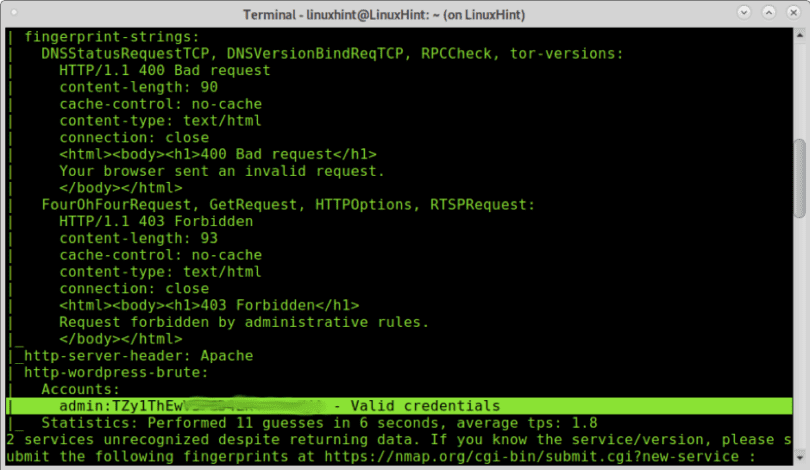Click the 'Accounts:' line
The height and width of the screenshot is (470, 810).
(x=80, y=389)
